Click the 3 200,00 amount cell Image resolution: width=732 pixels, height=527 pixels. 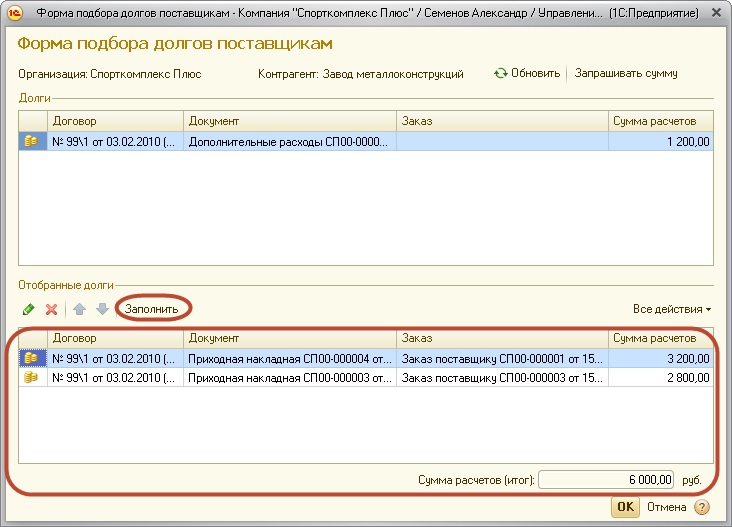pos(661,358)
